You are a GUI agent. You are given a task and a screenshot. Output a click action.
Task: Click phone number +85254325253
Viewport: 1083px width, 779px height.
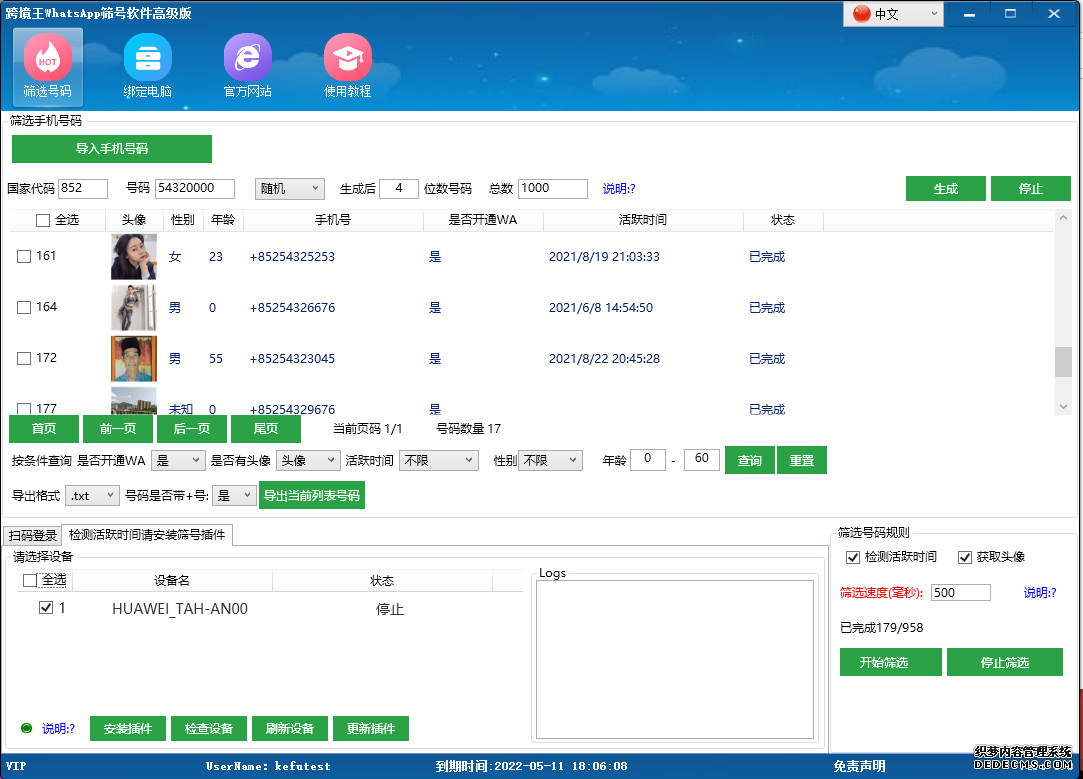292,257
